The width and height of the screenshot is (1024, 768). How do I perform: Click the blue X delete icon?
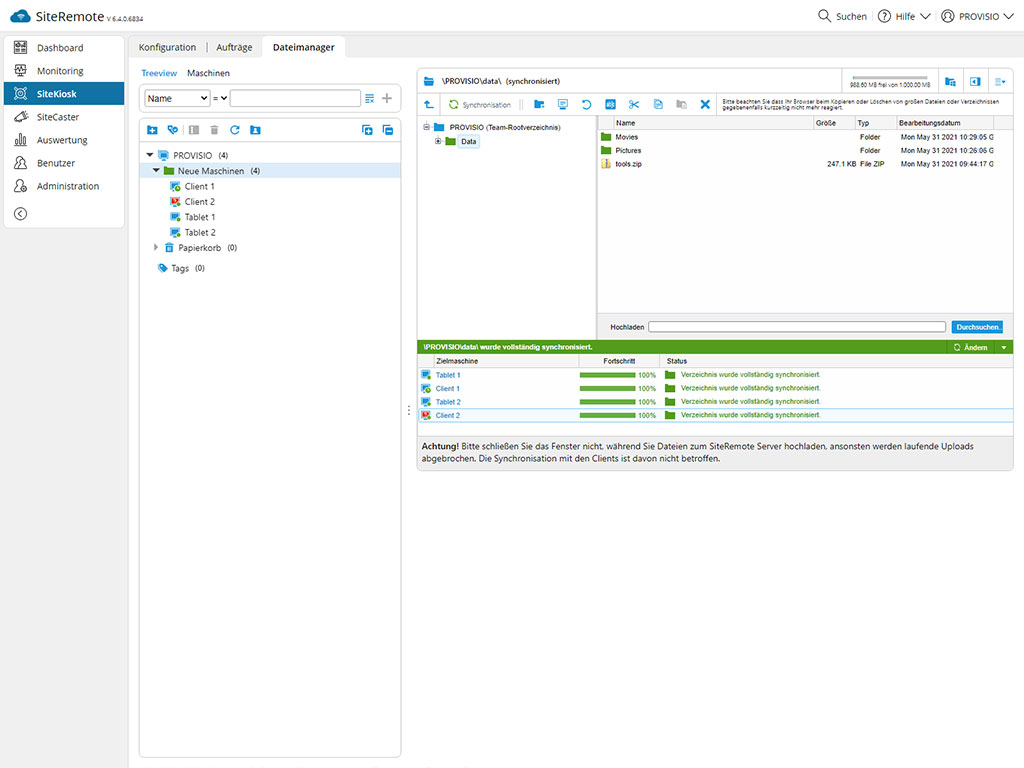click(705, 104)
